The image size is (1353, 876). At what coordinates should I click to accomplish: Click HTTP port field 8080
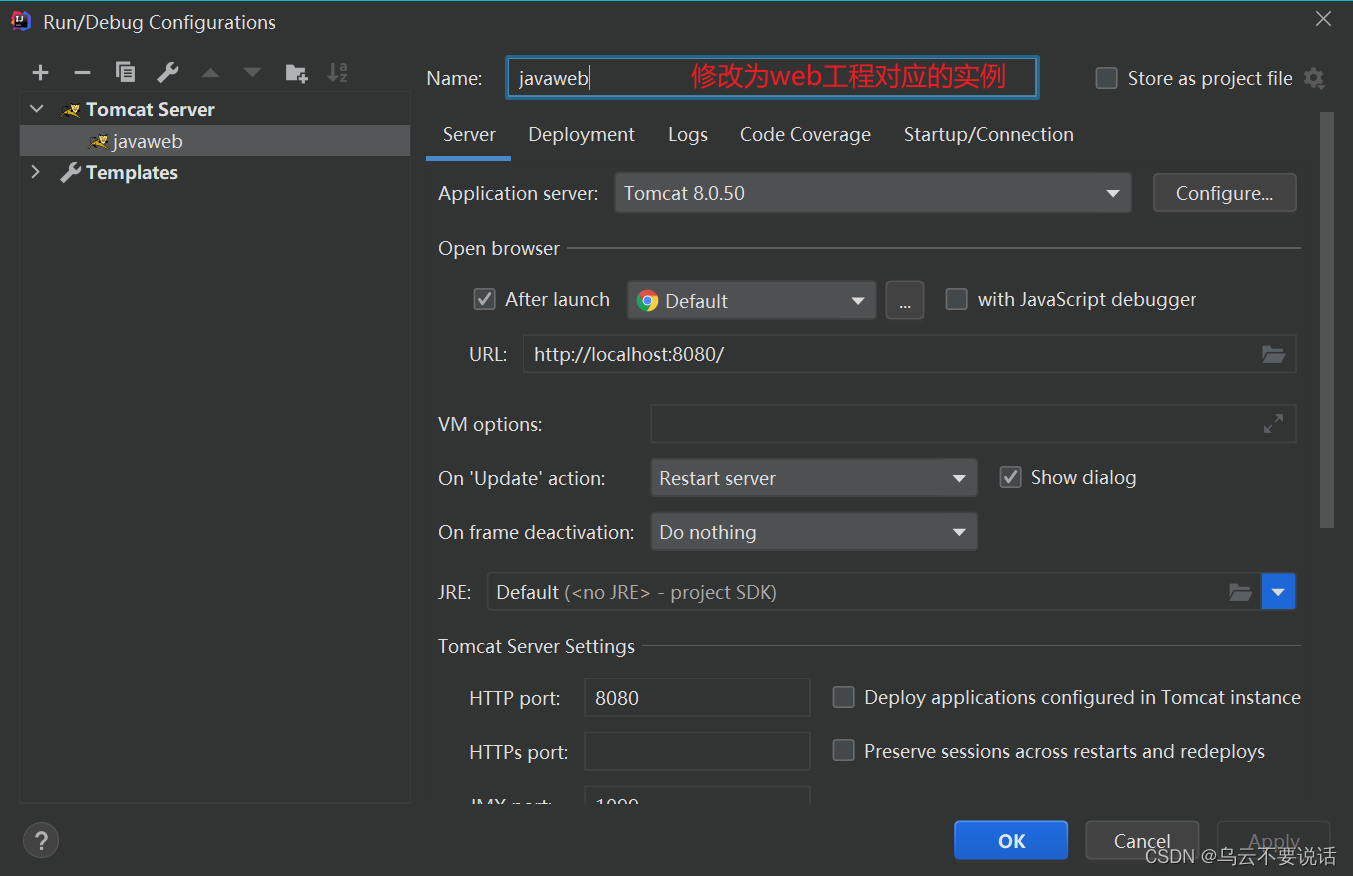[697, 698]
